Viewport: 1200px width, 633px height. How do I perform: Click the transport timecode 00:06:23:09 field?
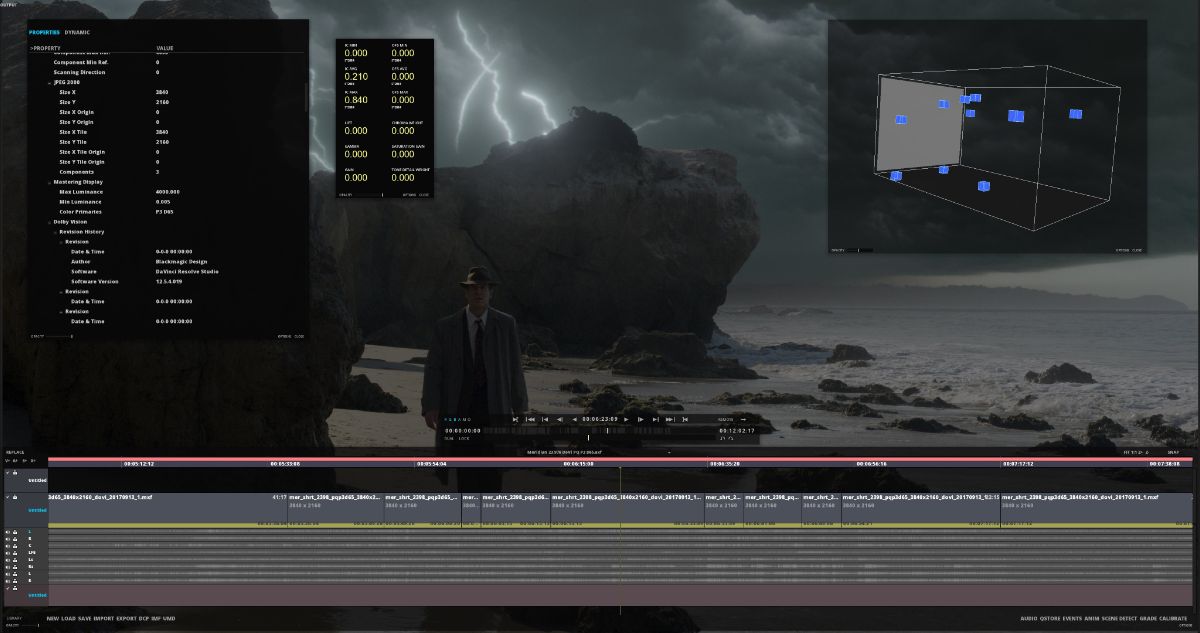coord(600,419)
